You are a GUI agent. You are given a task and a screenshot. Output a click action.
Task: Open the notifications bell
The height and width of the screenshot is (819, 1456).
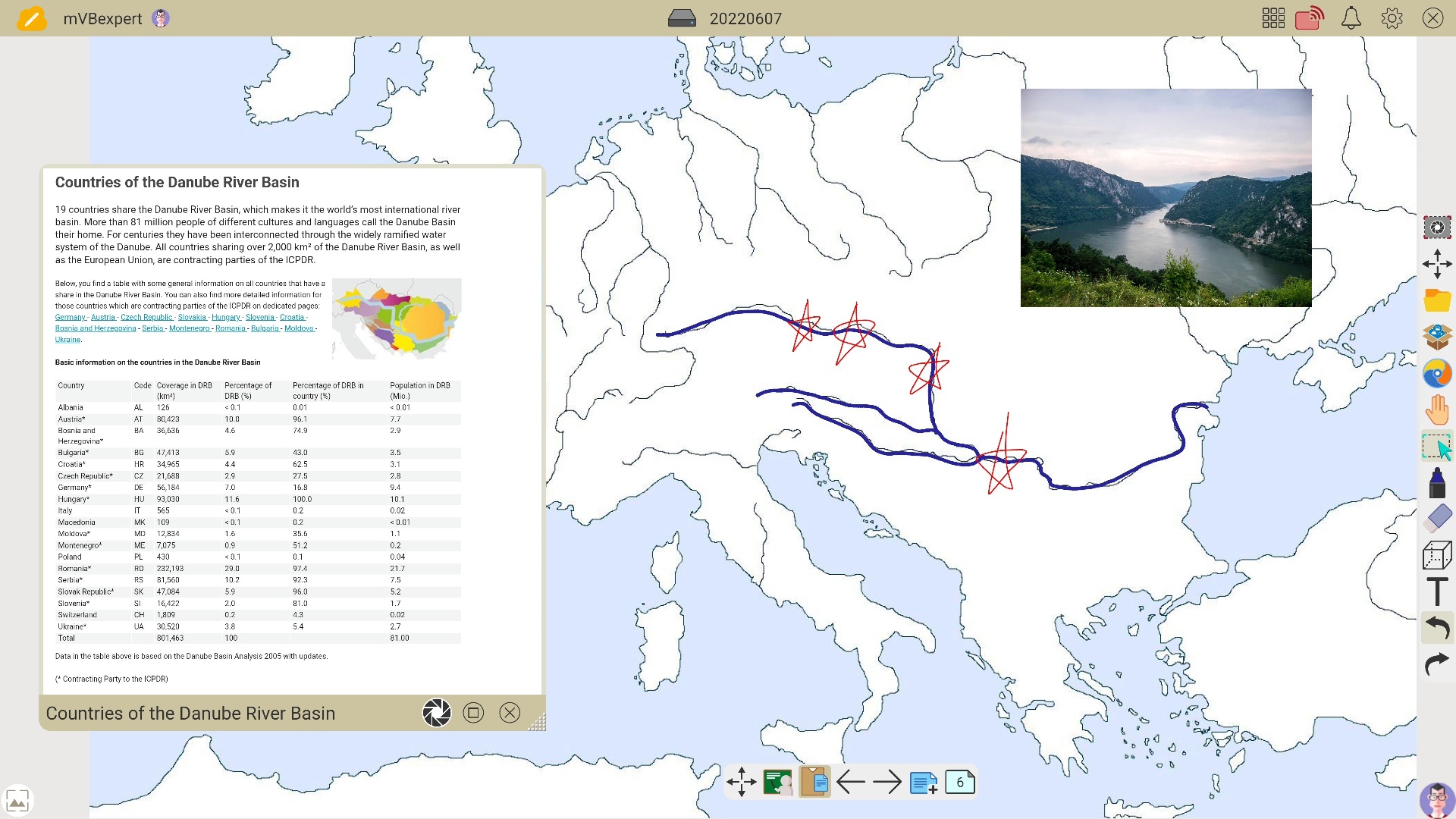[1351, 18]
